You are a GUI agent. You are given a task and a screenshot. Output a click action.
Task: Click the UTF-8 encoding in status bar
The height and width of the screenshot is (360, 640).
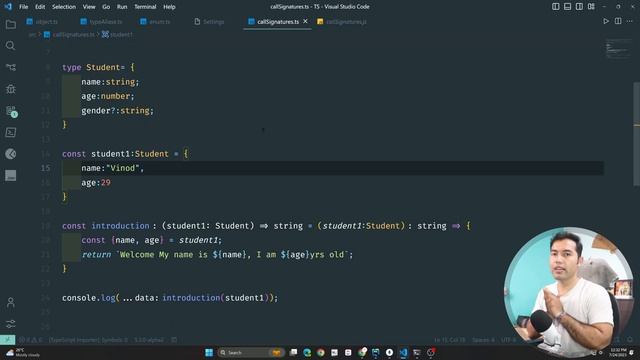[508, 340]
